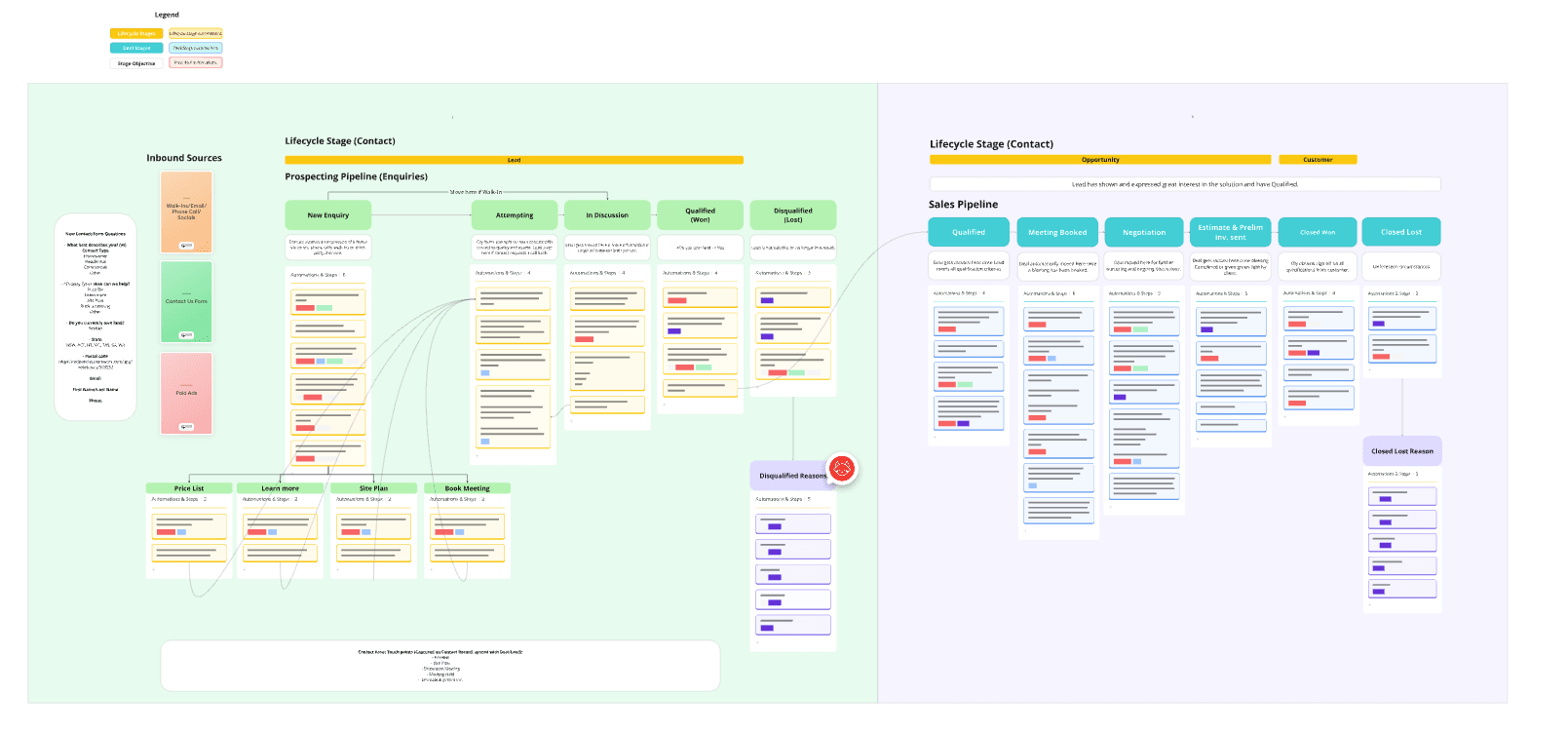1568x732 pixels.
Task: Select the teal Deal Stages legend swatch
Action: pos(136,48)
